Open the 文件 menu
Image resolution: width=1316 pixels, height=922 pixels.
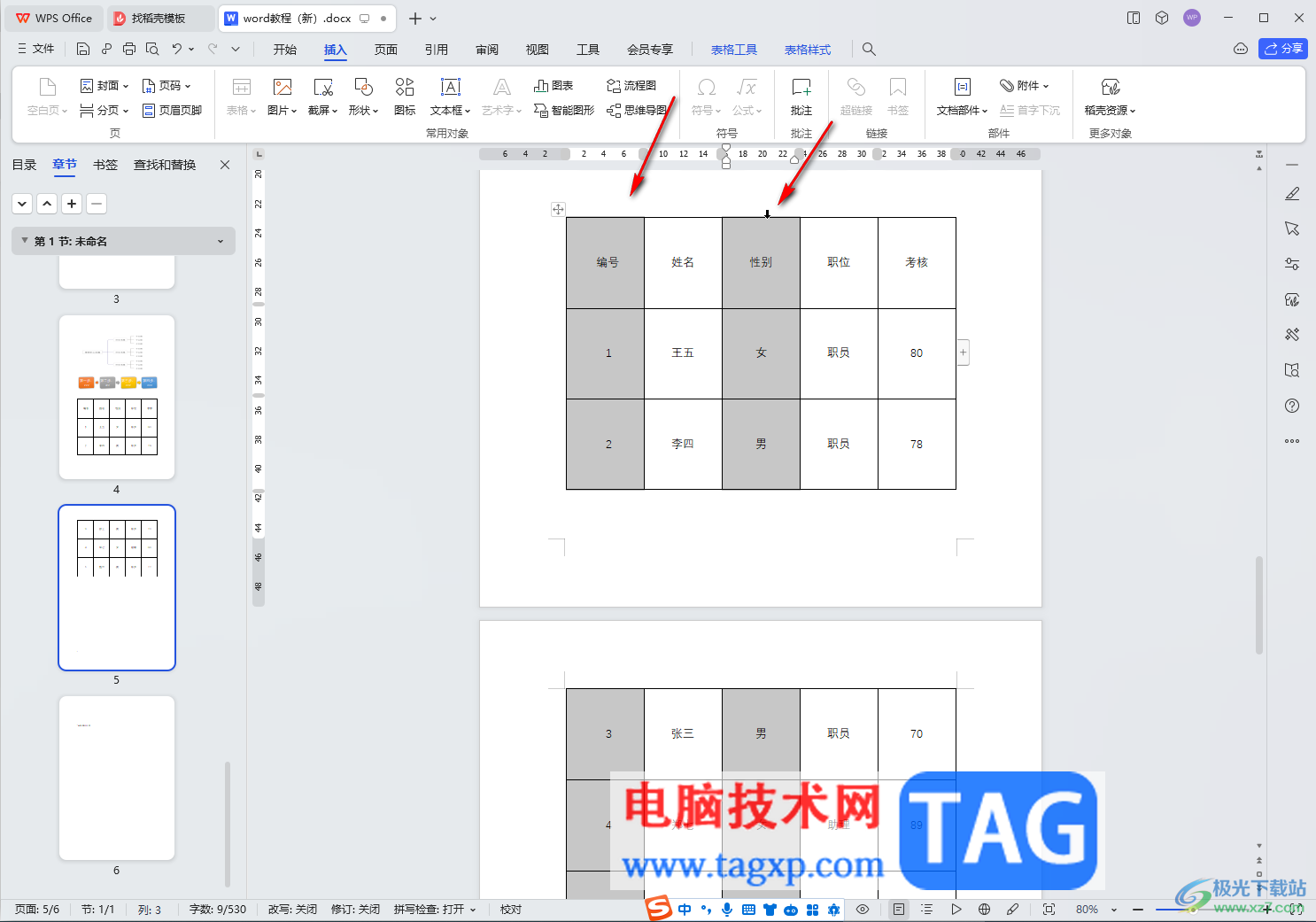coord(36,49)
